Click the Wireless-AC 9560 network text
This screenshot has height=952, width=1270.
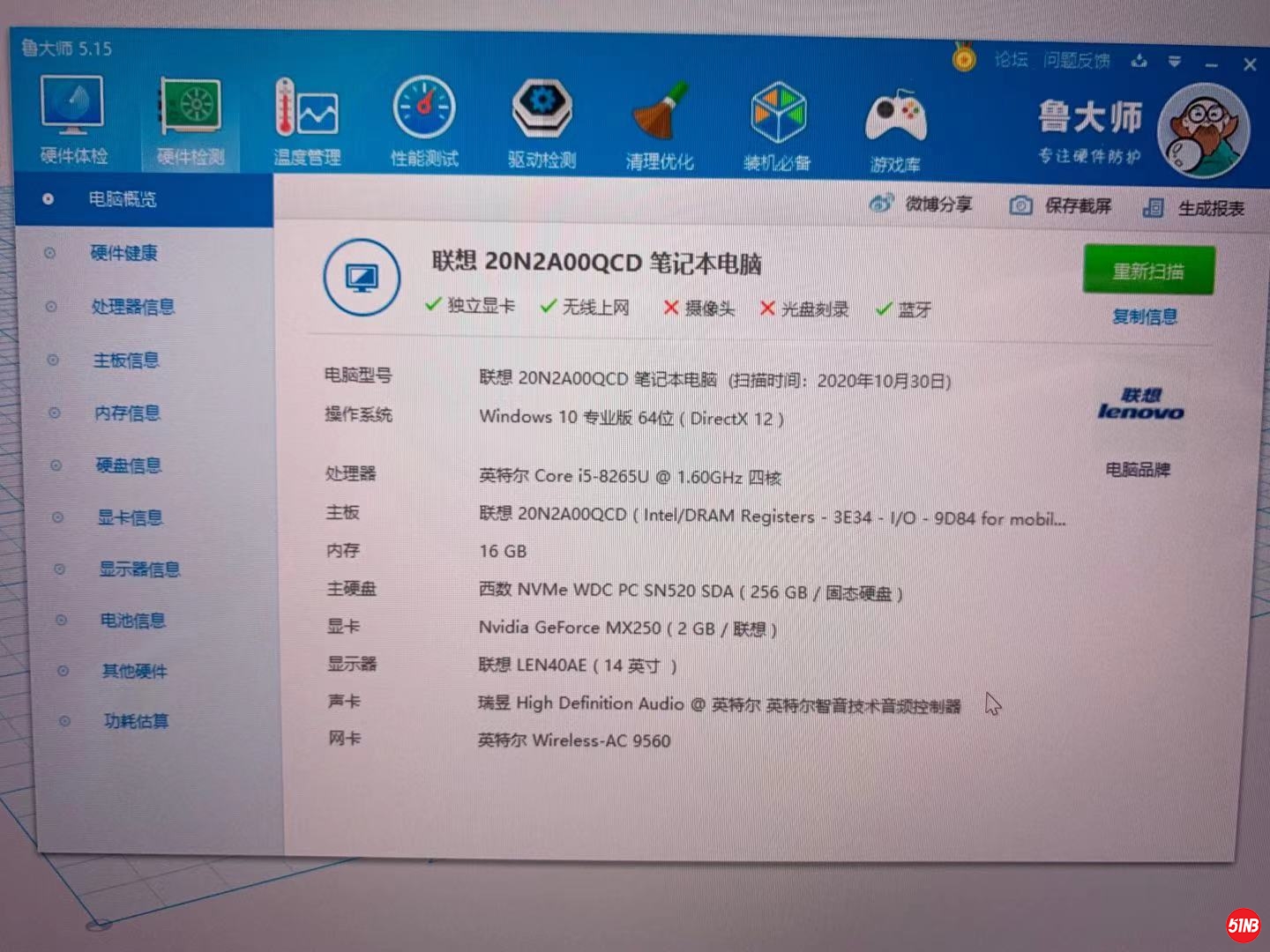pos(574,740)
